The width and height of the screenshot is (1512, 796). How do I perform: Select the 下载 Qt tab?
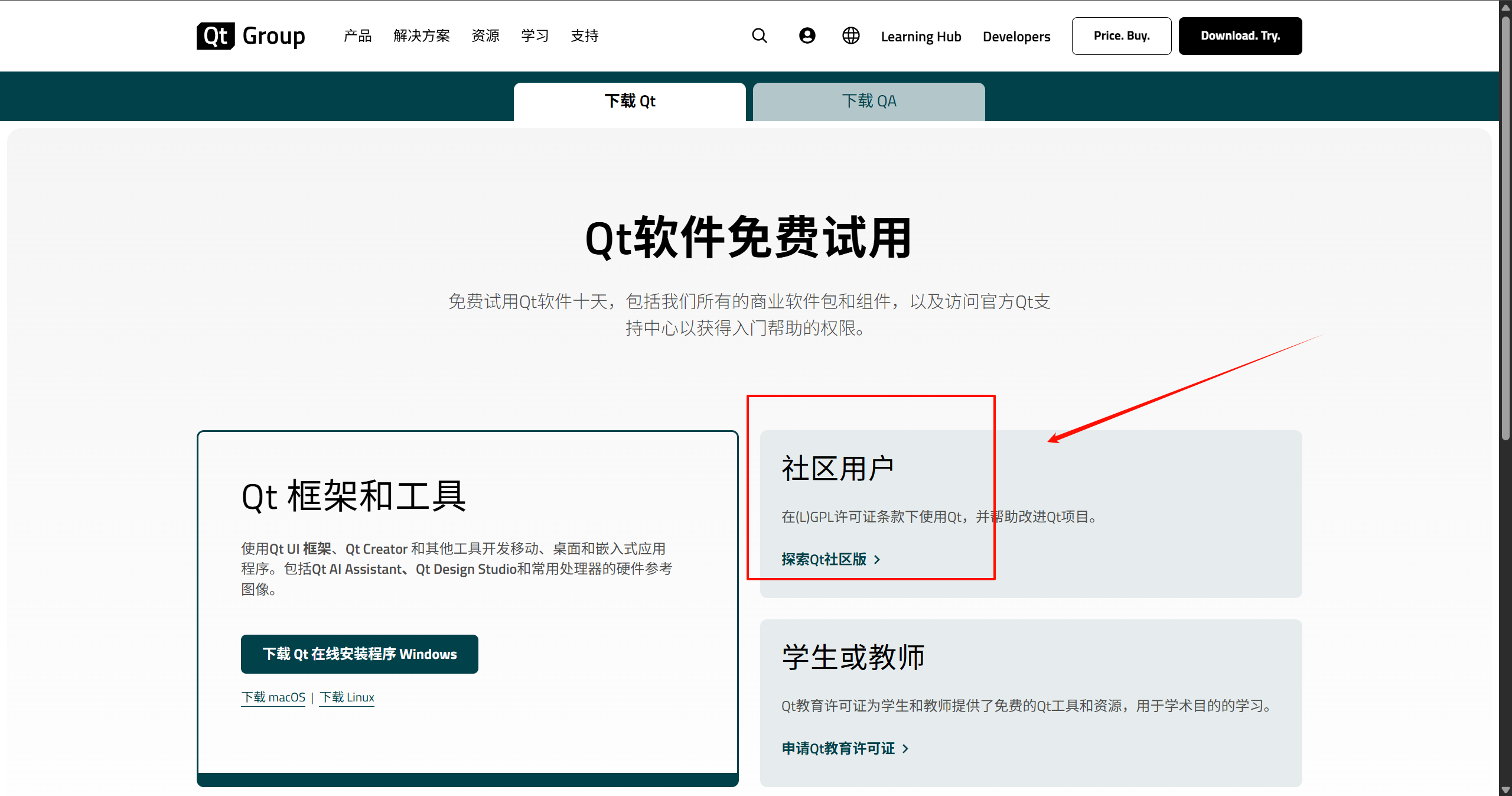pyautogui.click(x=630, y=100)
